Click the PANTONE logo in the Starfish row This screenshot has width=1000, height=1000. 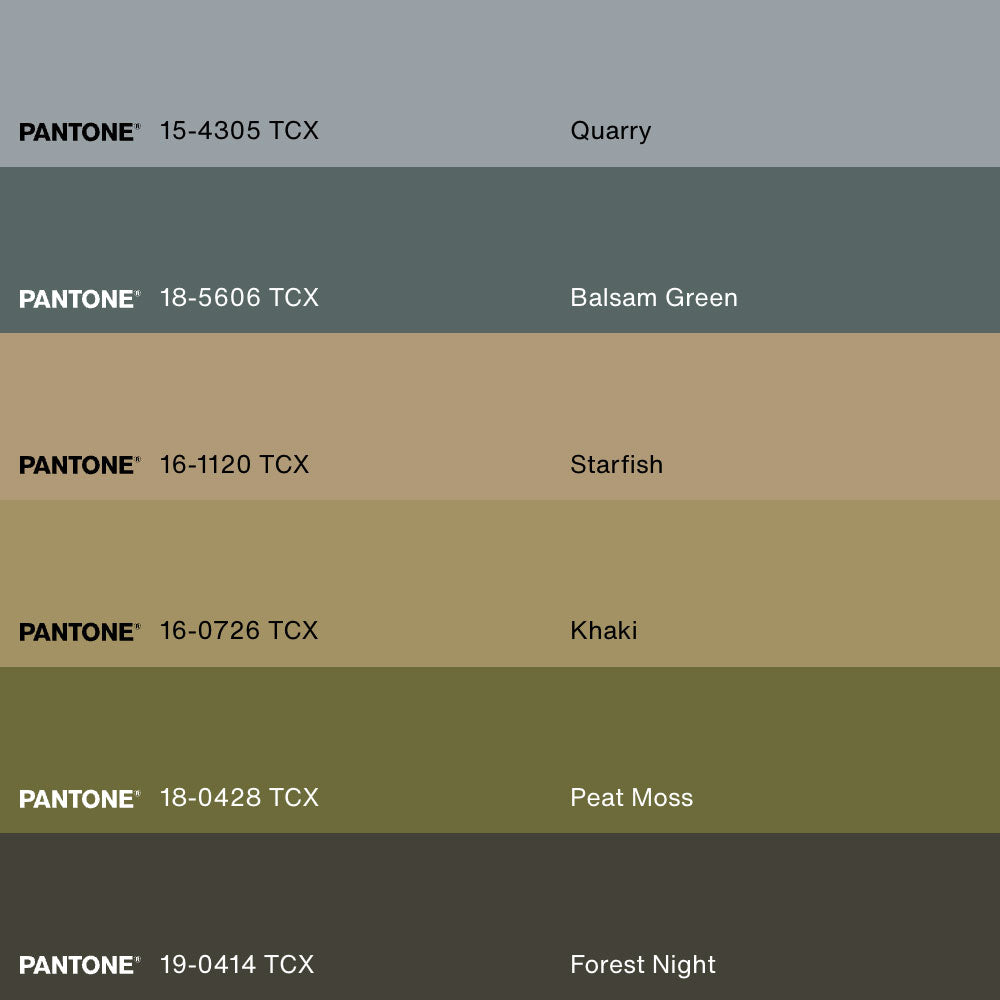click(x=79, y=465)
